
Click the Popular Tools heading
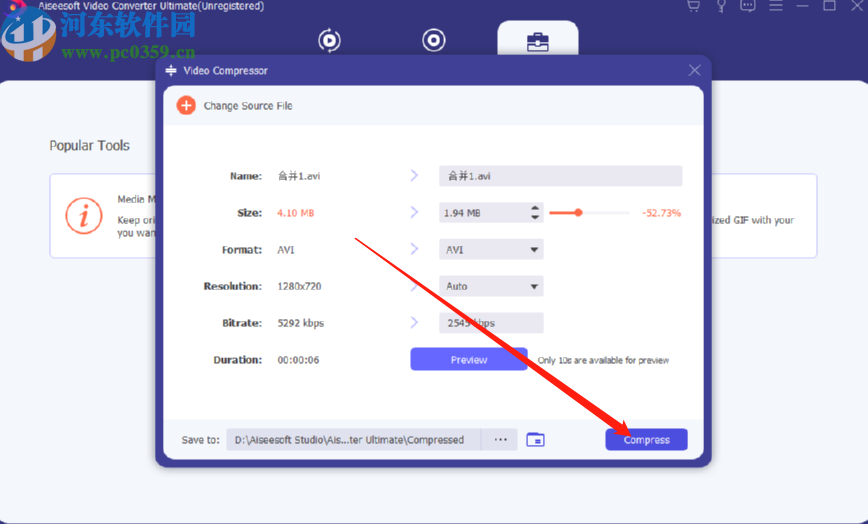tap(89, 146)
